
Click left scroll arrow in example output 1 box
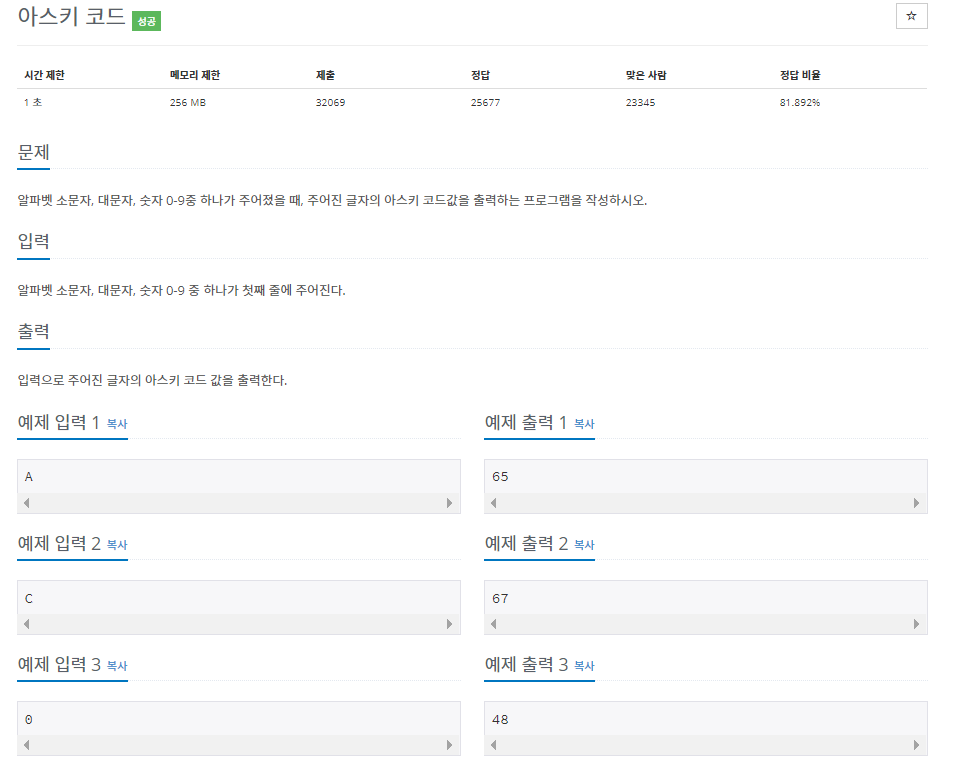click(494, 503)
